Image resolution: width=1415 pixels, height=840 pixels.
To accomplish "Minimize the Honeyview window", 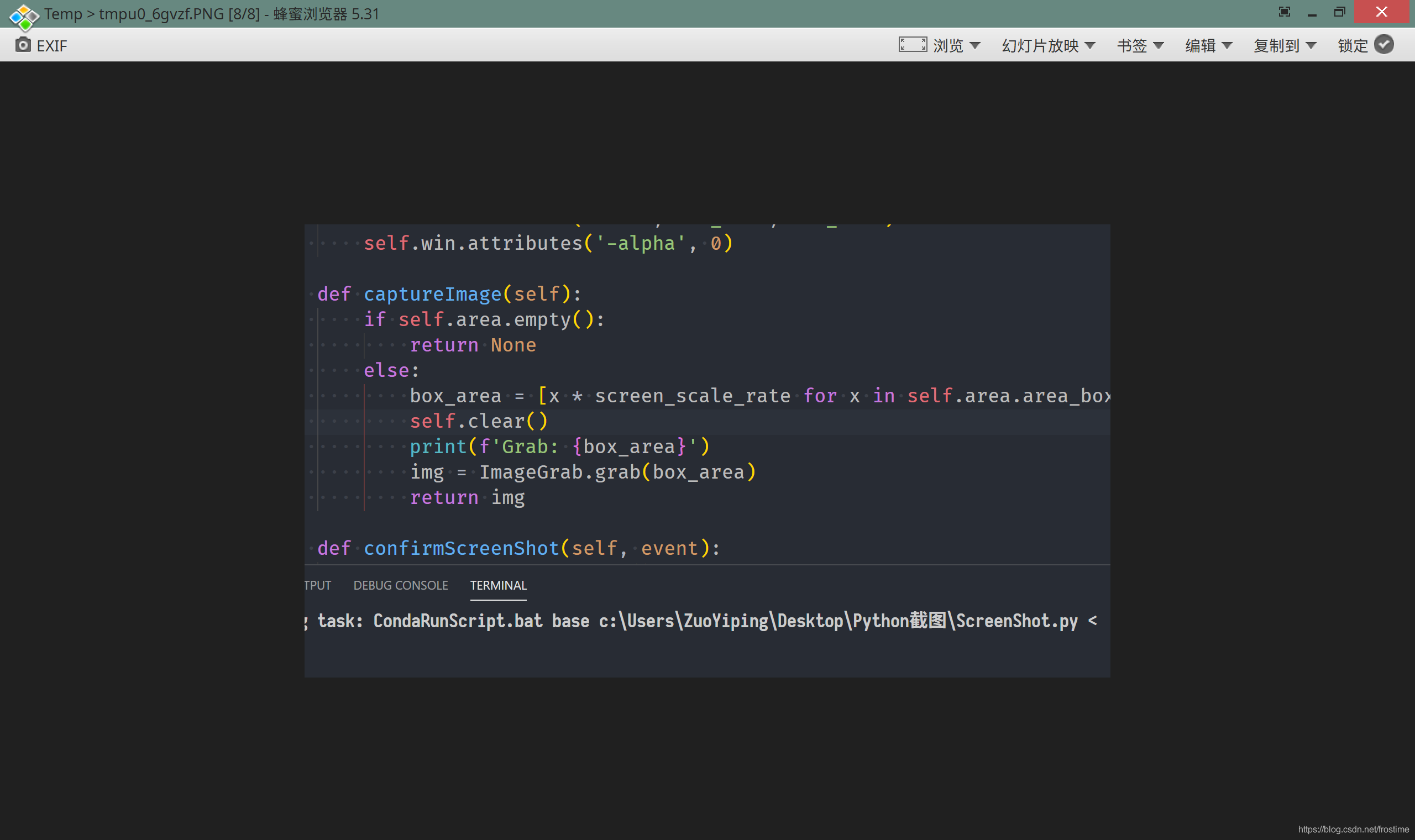I will tap(1312, 14).
